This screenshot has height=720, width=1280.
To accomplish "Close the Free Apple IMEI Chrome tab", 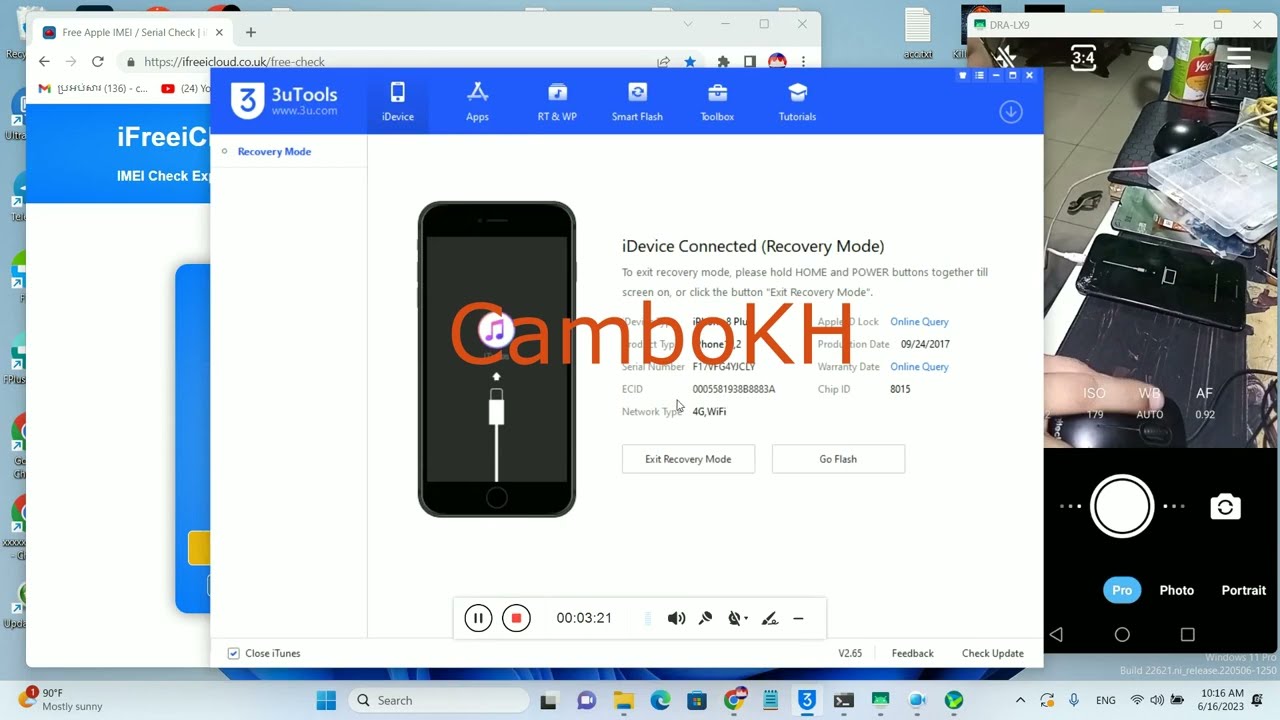I will click(x=219, y=32).
